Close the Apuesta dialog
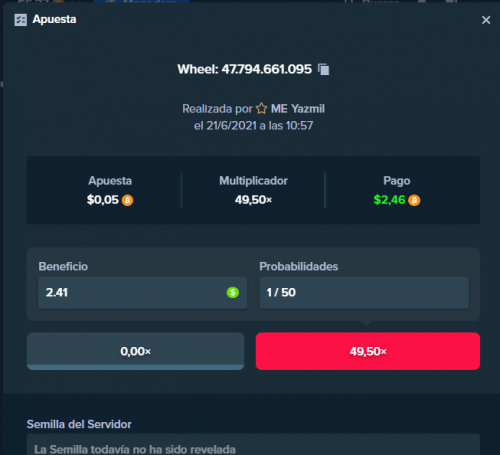 (x=486, y=20)
